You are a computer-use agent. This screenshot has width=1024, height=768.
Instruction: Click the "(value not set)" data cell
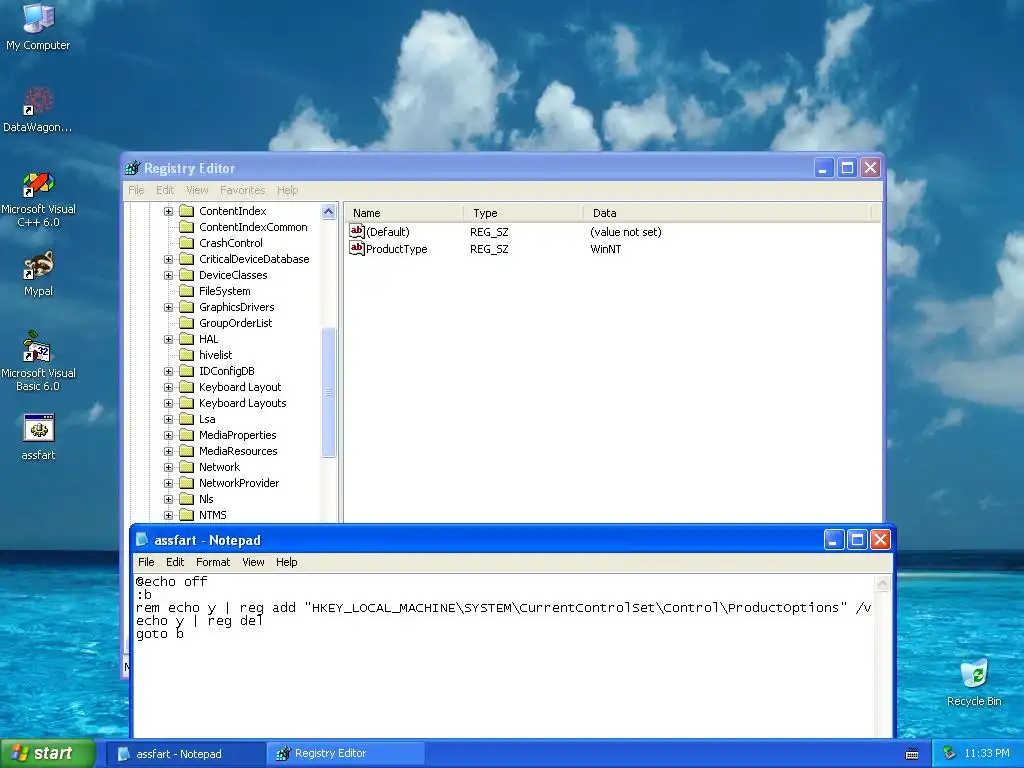coord(626,232)
